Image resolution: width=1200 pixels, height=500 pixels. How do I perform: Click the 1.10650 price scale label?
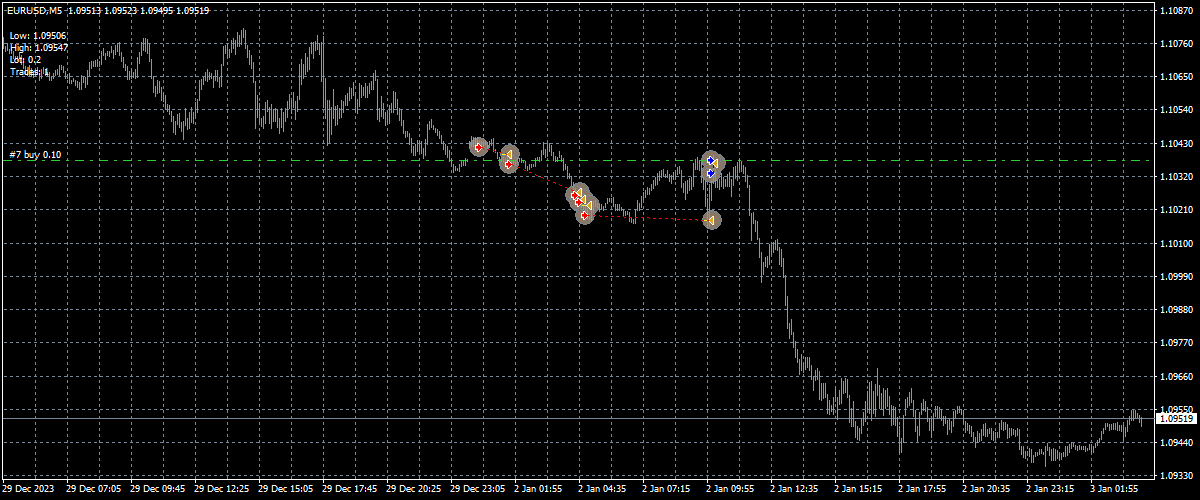point(1177,77)
